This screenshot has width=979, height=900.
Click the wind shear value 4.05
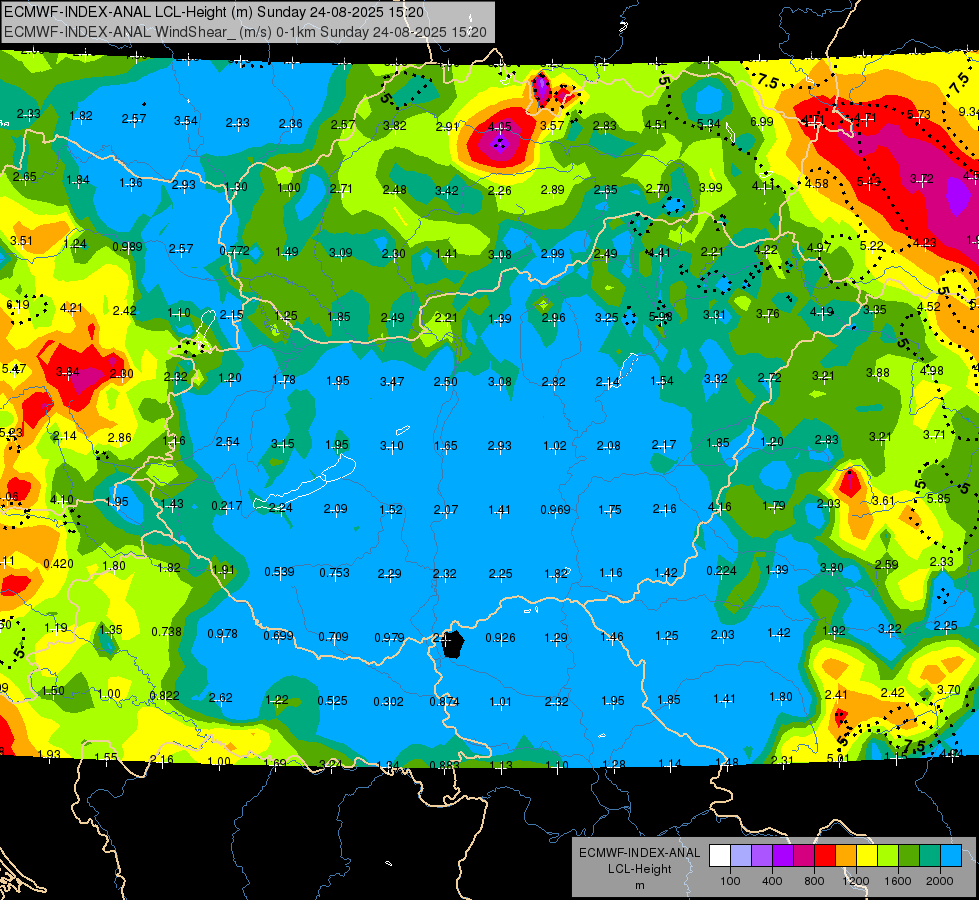pos(499,127)
